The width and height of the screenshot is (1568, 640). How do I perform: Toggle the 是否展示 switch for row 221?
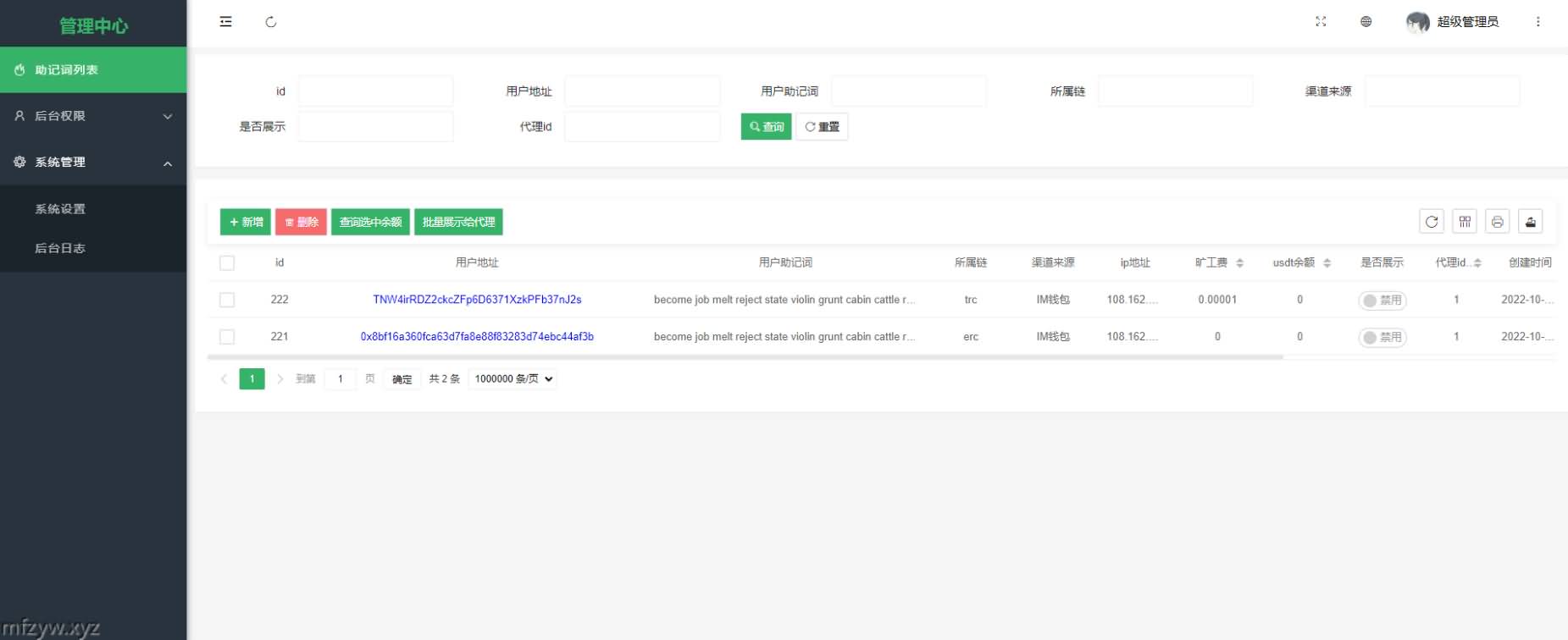pyautogui.click(x=1382, y=337)
